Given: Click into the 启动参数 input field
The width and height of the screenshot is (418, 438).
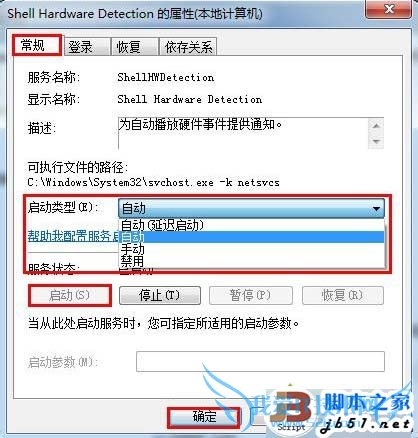Looking at the screenshot, I should (260, 361).
